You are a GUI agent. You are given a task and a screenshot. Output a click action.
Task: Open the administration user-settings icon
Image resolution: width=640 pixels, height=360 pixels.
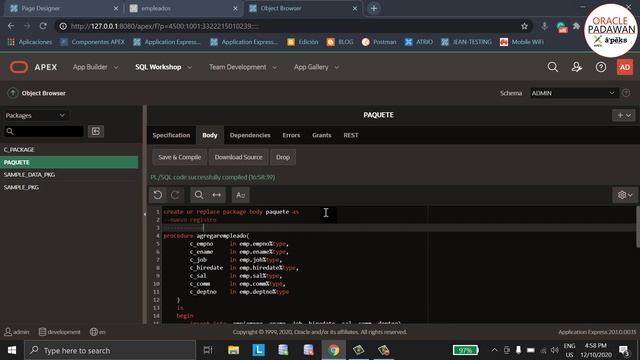tap(576, 67)
